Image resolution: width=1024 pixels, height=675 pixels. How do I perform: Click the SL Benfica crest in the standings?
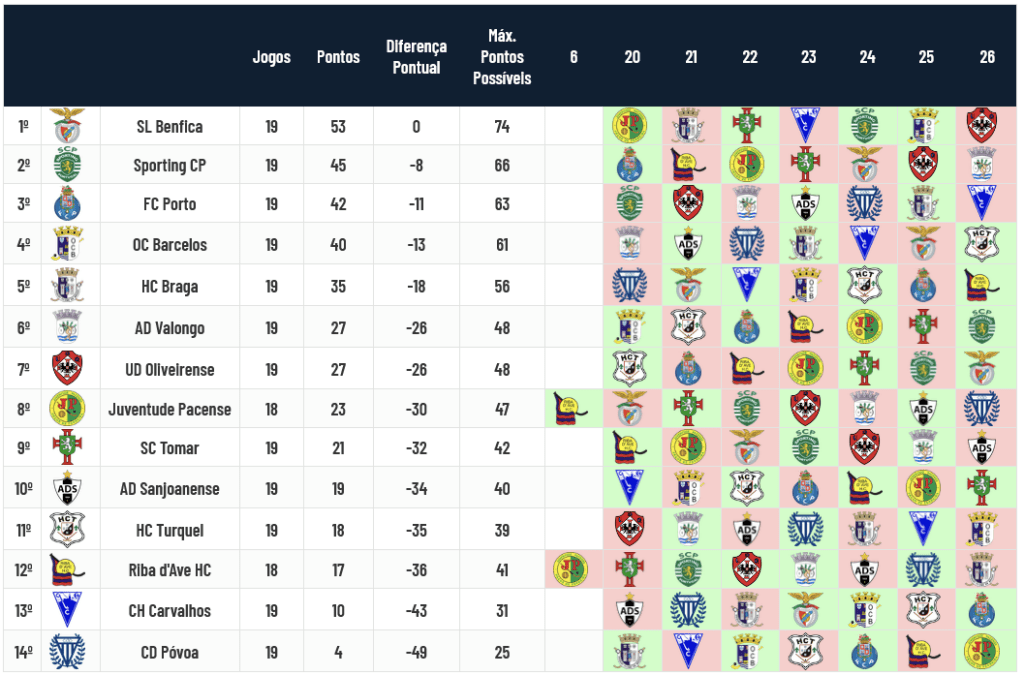pos(68,126)
